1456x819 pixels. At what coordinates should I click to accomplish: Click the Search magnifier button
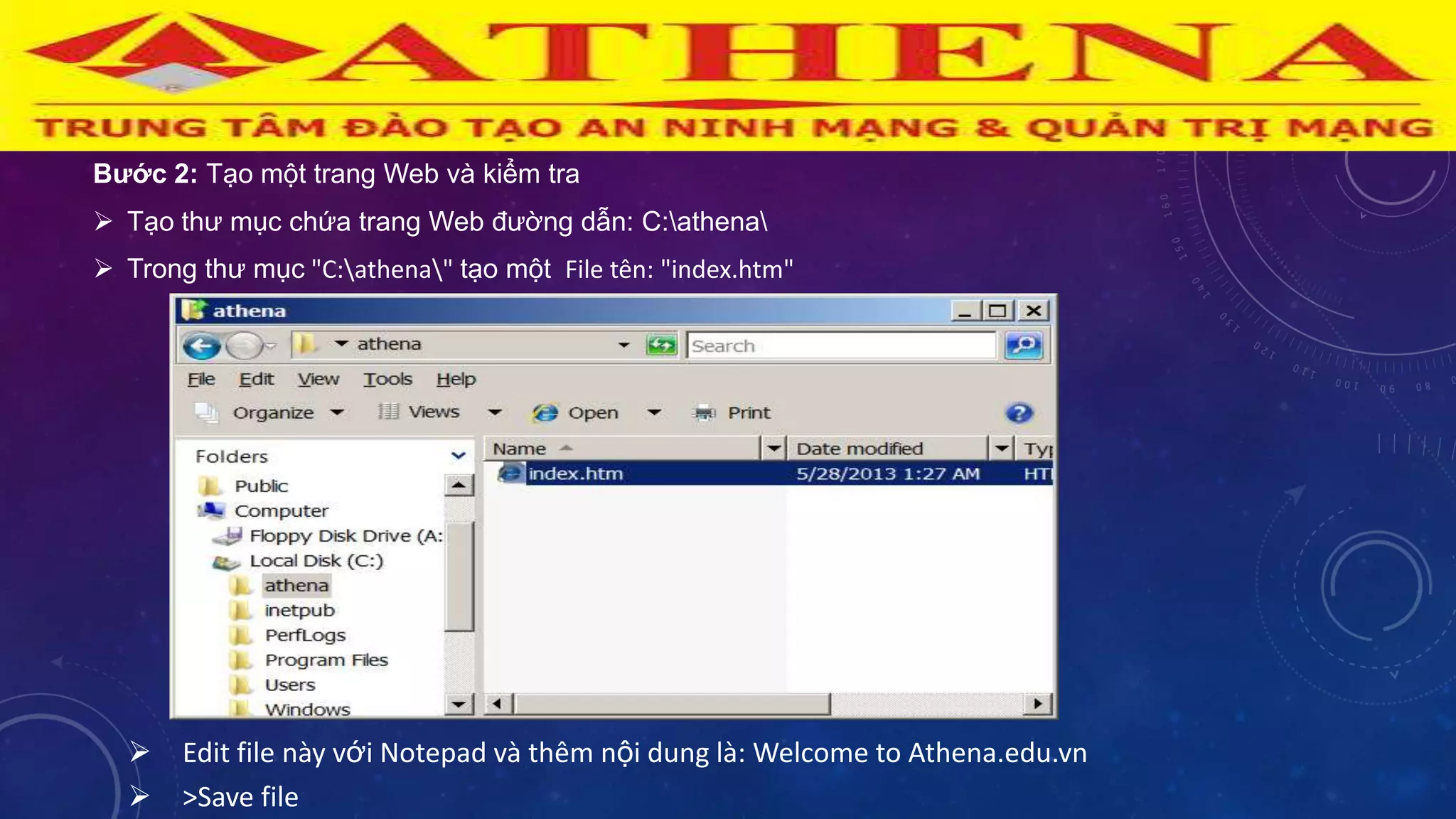click(1024, 346)
